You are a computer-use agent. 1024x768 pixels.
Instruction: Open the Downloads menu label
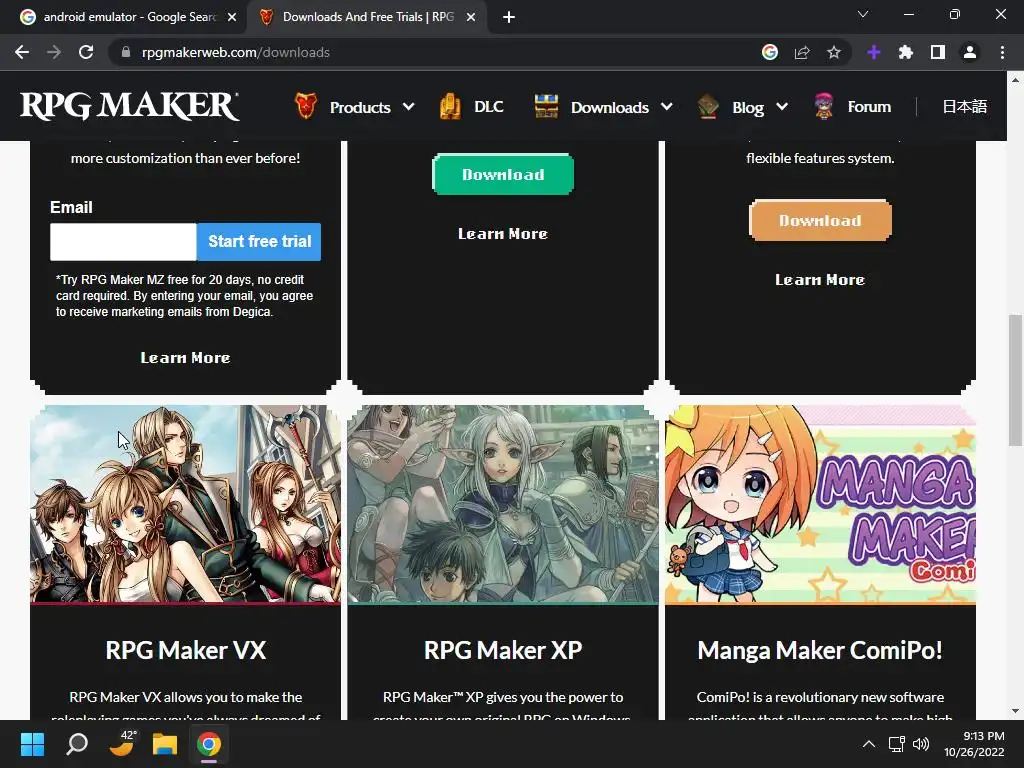pyautogui.click(x=609, y=107)
